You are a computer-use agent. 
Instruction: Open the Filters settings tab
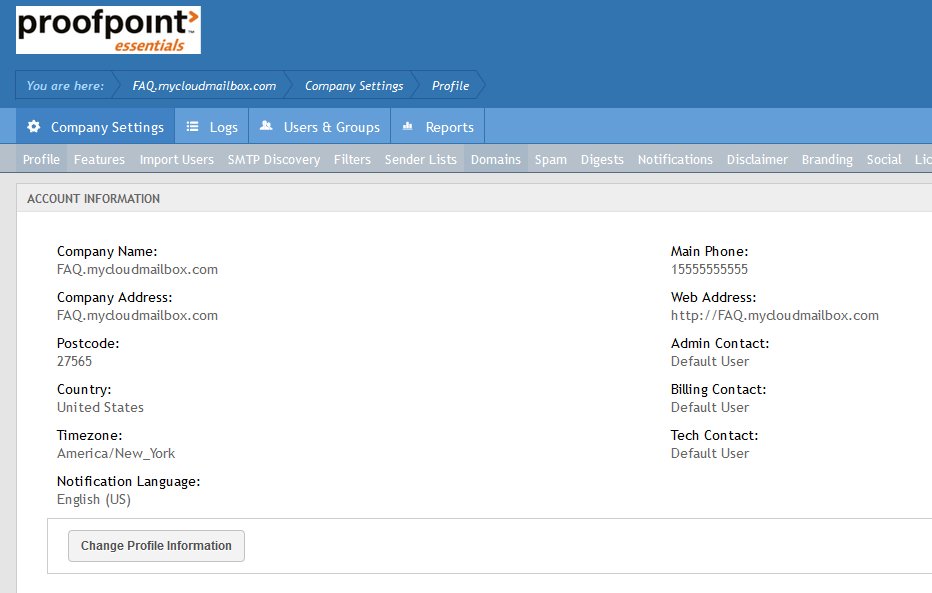tap(352, 158)
